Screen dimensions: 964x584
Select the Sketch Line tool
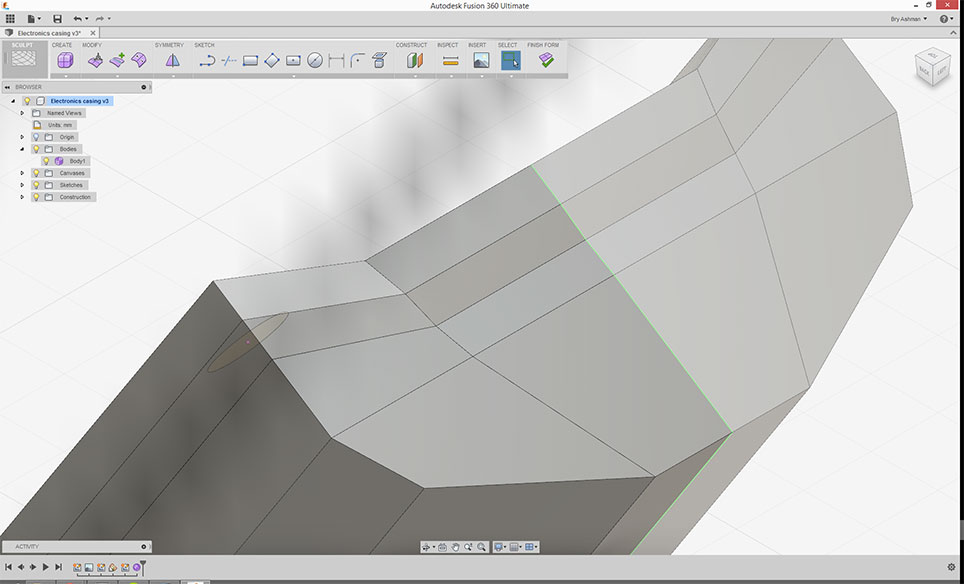207,60
